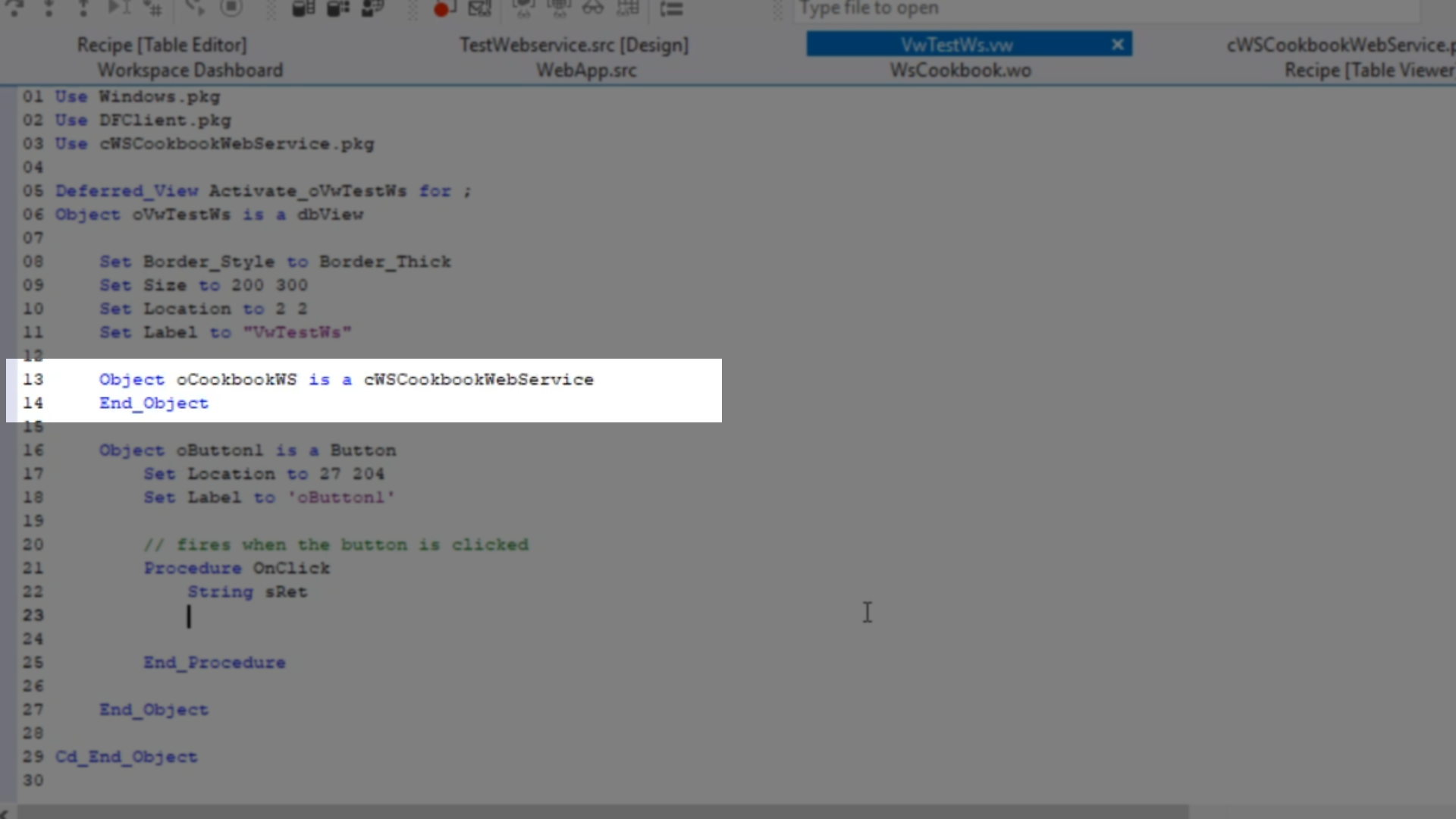Switch to Recipe [Table Viewer] tab
Screen dimensions: 1456x819
[1368, 70]
